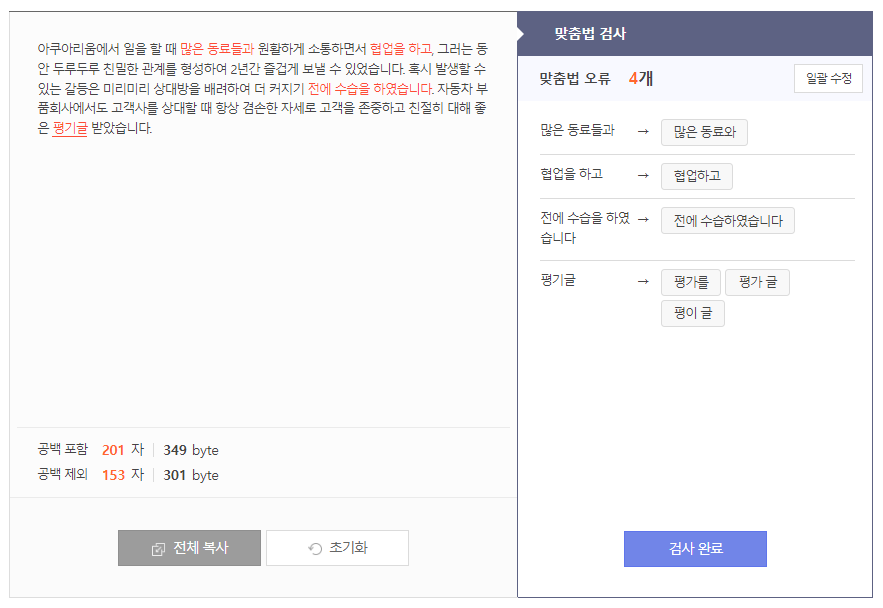Click the 전체 복사 copy button

pyautogui.click(x=189, y=548)
